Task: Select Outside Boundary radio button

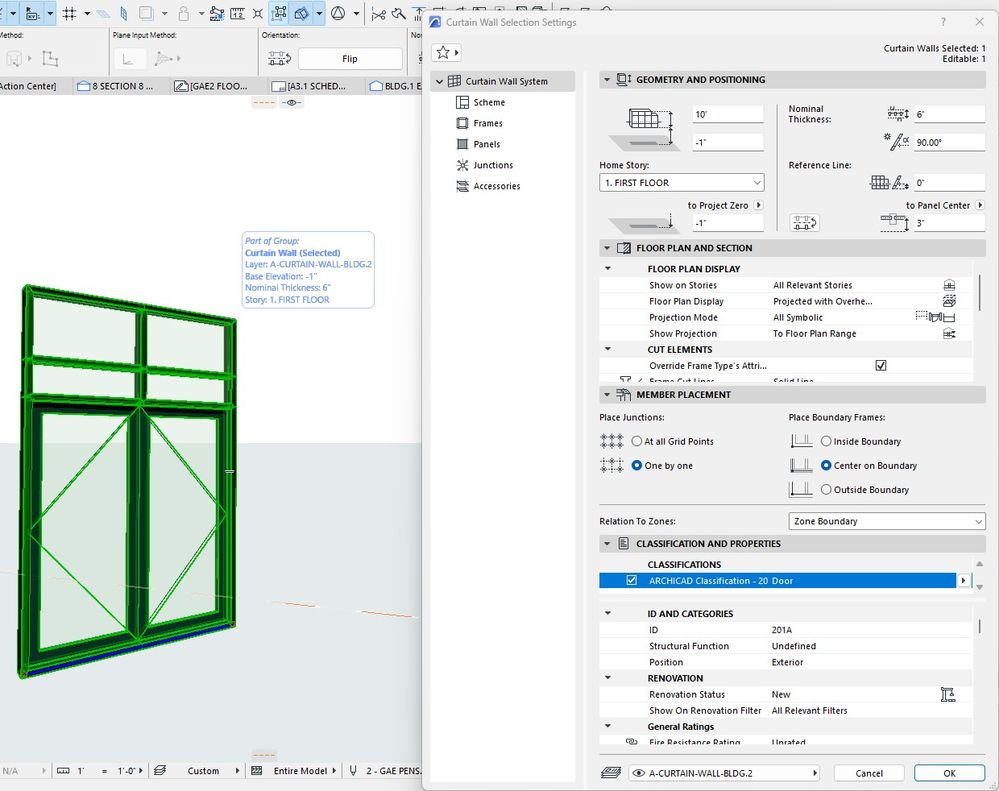Action: point(826,490)
